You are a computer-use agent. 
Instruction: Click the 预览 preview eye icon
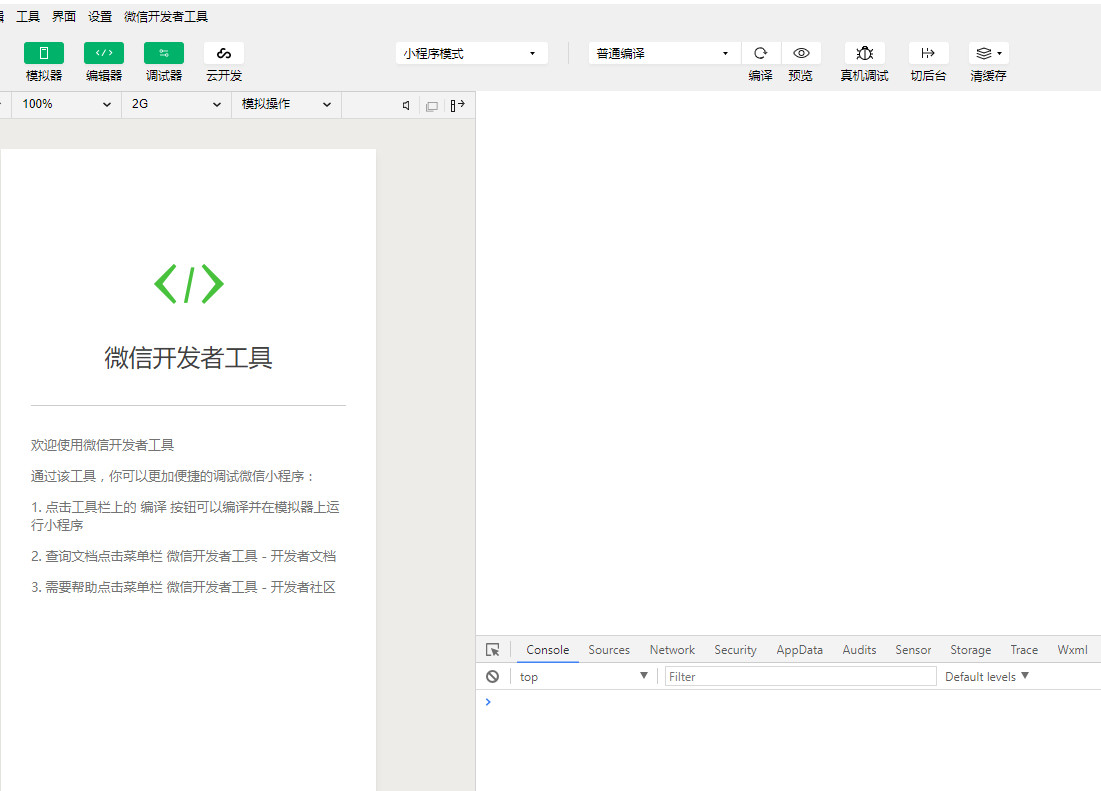(x=801, y=53)
